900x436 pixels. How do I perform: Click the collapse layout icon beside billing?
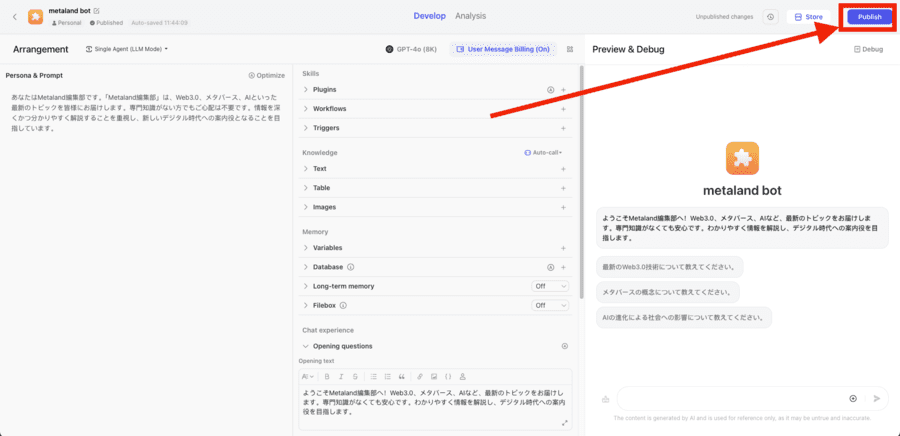(x=570, y=49)
